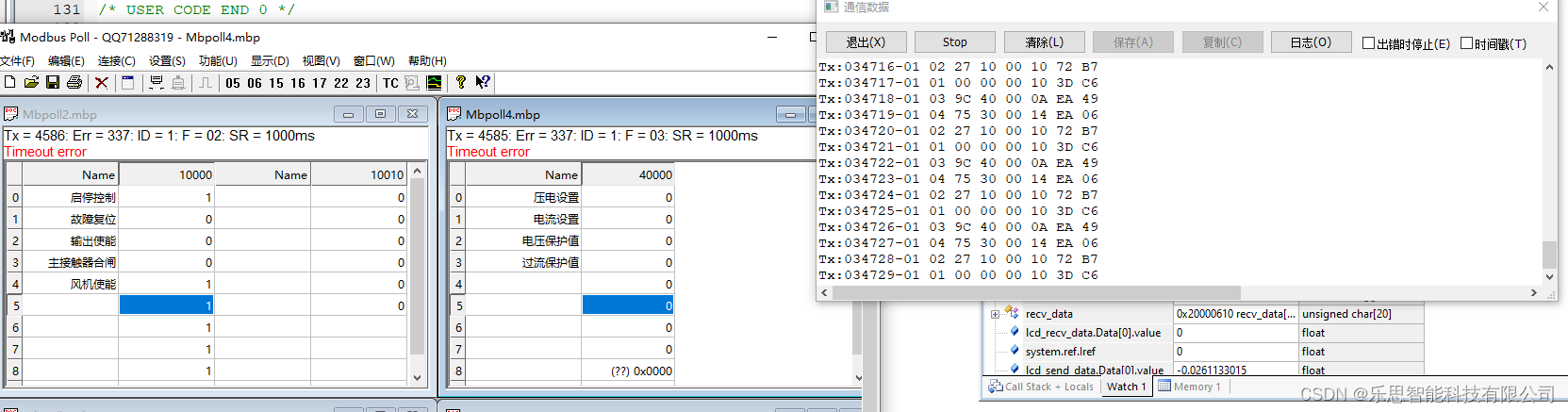Enable the 出错时停止(E) checkbox
Viewport: 1568px width, 412px height.
(1369, 43)
